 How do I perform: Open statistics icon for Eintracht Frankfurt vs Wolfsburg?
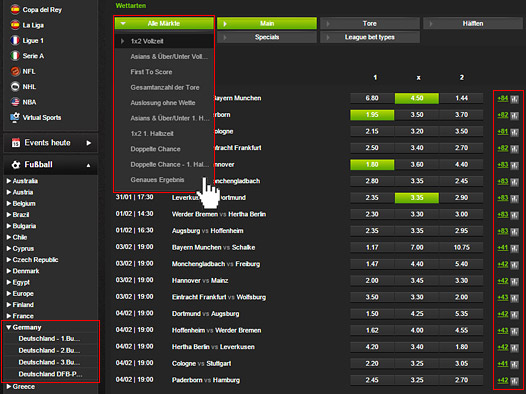pyautogui.click(x=514, y=298)
